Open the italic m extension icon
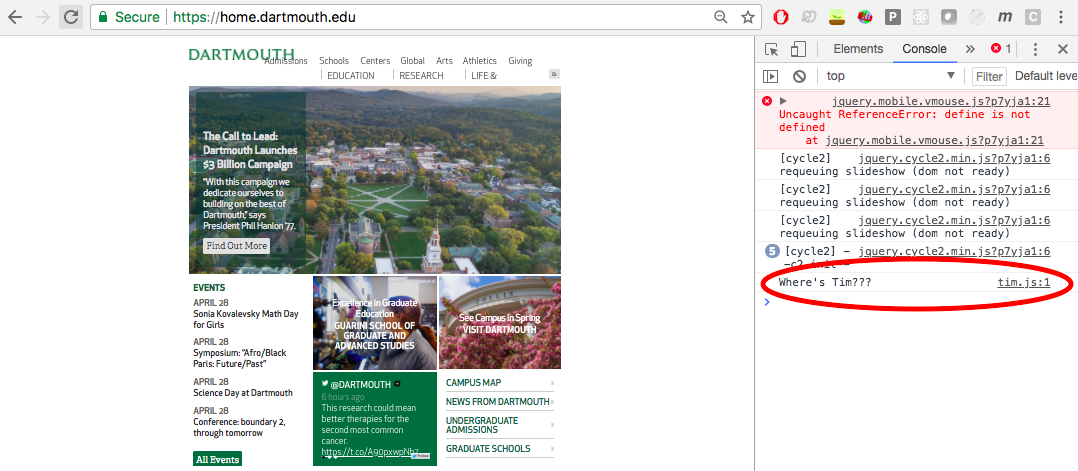 [1004, 17]
